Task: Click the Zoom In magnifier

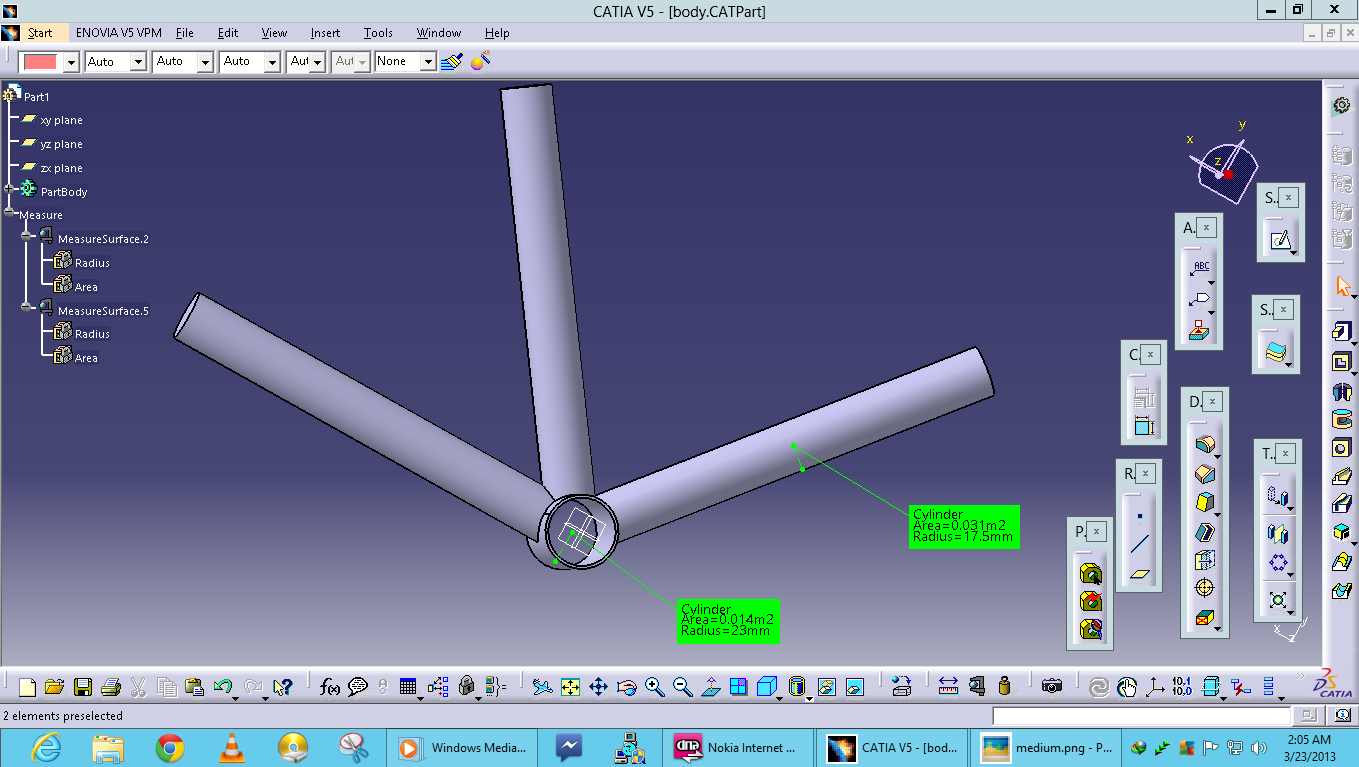Action: pyautogui.click(x=655, y=687)
